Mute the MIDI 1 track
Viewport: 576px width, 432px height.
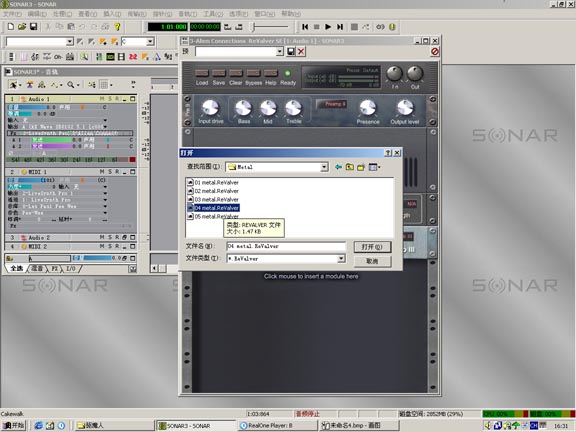102,172
